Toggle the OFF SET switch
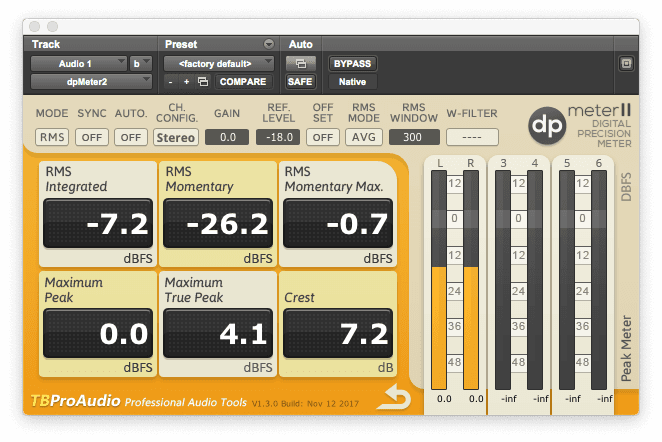Viewport: 662px width, 442px height. coord(322,137)
